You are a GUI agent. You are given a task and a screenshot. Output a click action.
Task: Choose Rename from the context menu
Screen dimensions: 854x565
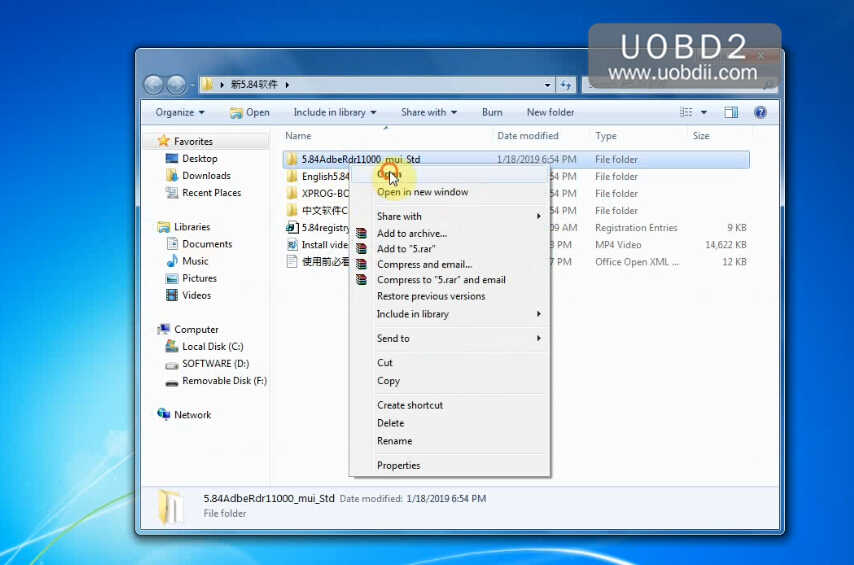pyautogui.click(x=394, y=441)
